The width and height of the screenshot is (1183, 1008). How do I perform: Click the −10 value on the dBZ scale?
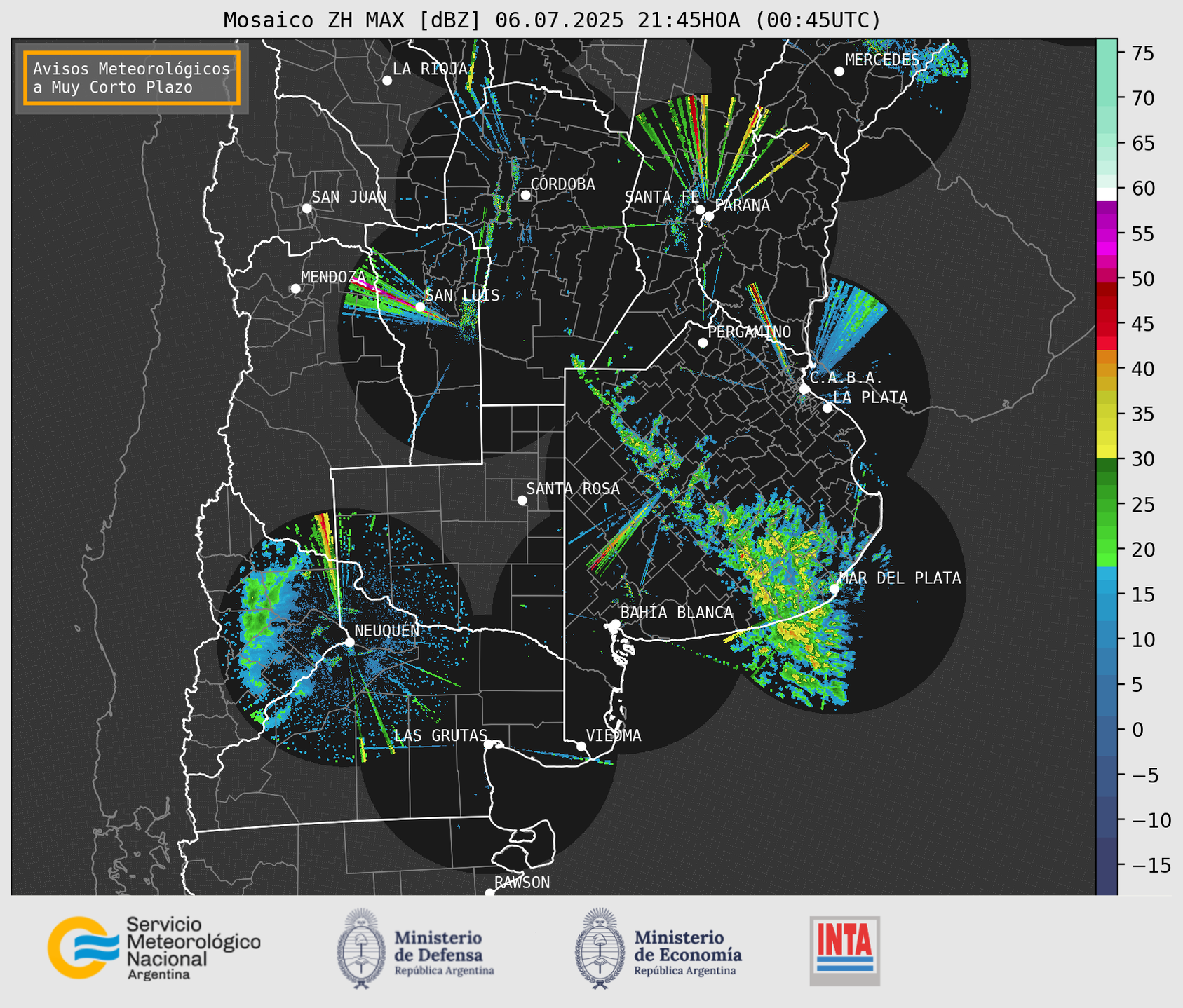pos(1151,820)
